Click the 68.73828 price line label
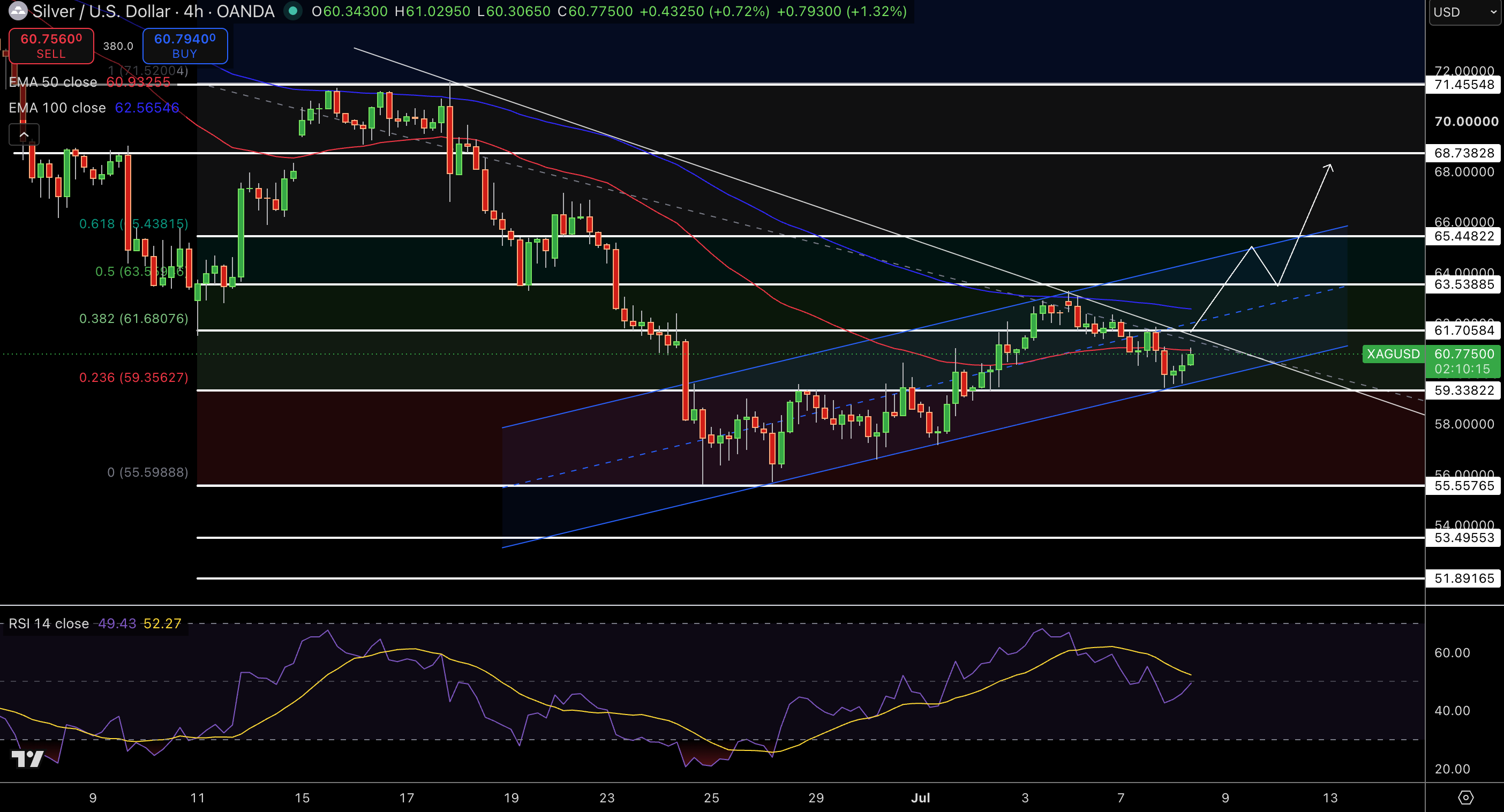 click(1464, 153)
